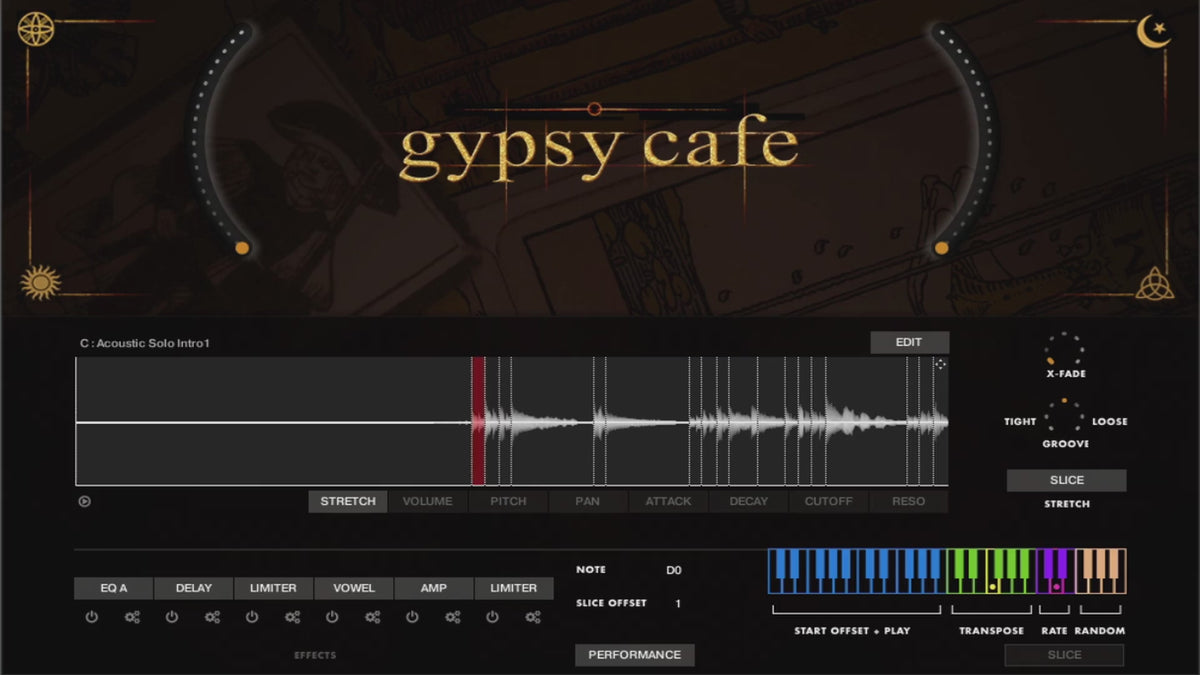Open the VOWEL effect settings gear icon
The height and width of the screenshot is (675, 1200).
pos(372,617)
